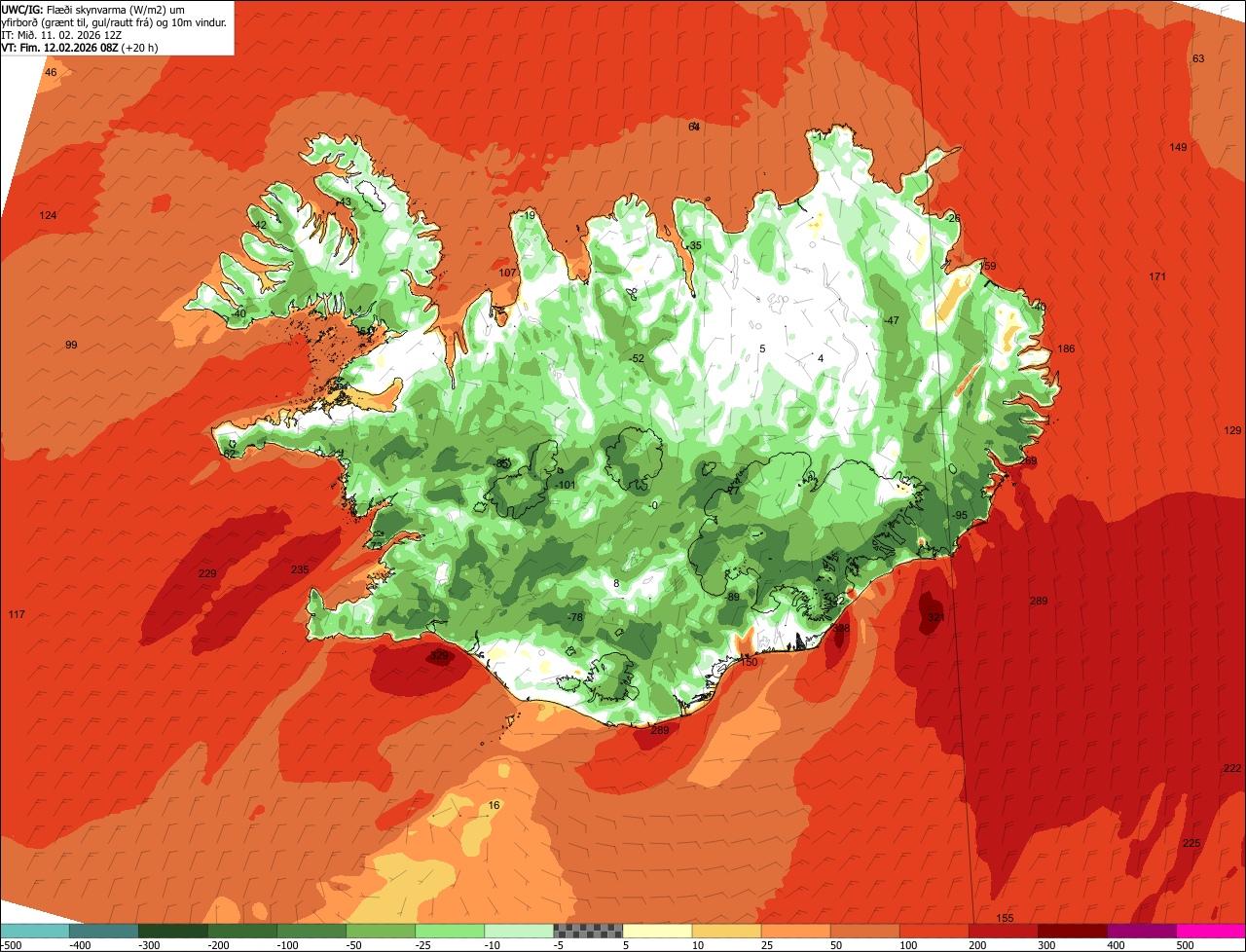
Task: Select the southeast value "-95"
Action: 959,515
